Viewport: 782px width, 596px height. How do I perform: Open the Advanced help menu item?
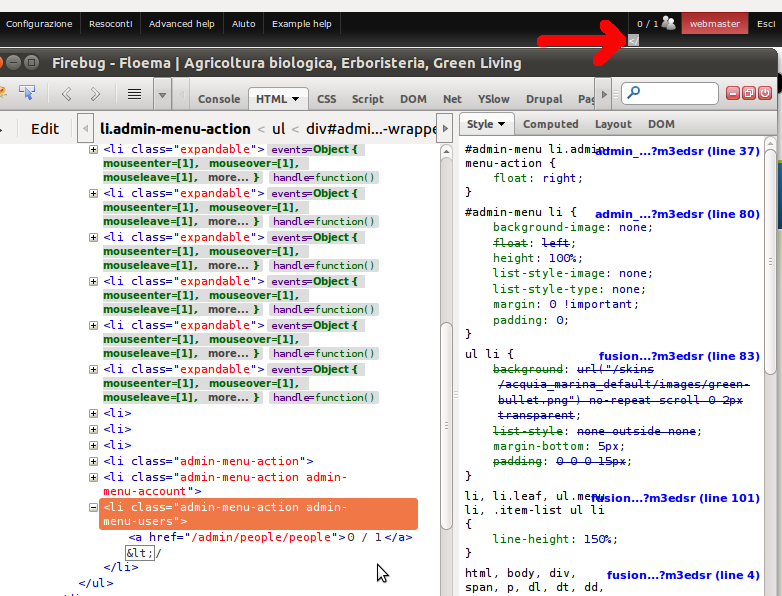point(182,24)
